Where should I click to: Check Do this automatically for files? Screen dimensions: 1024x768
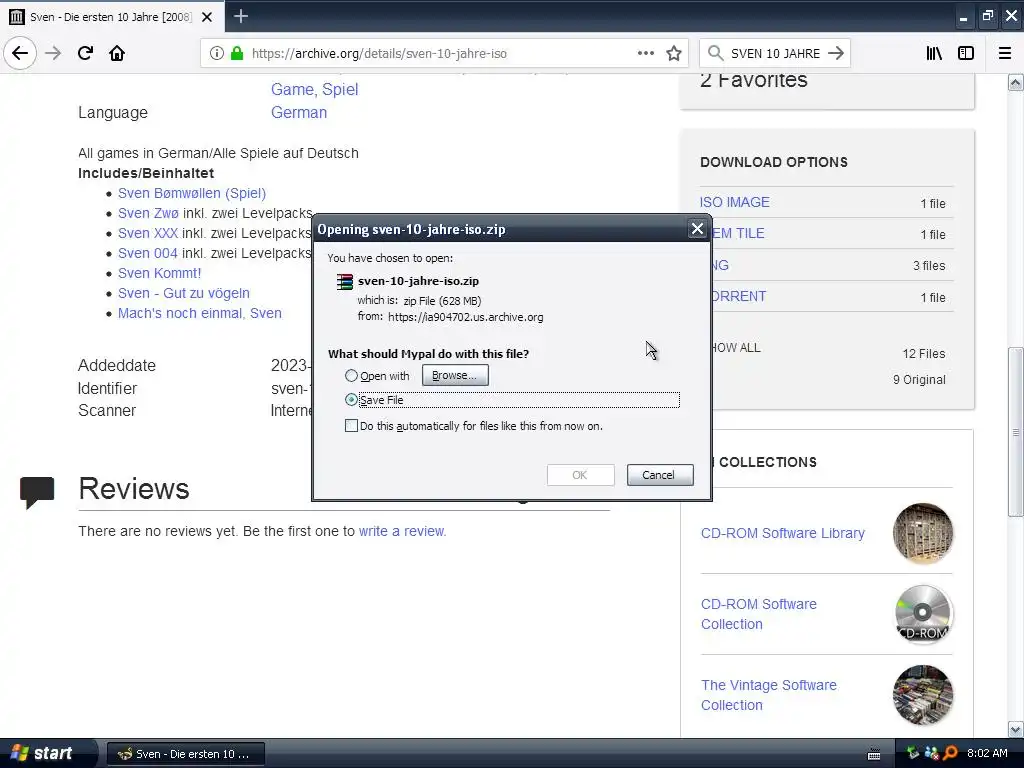(351, 426)
